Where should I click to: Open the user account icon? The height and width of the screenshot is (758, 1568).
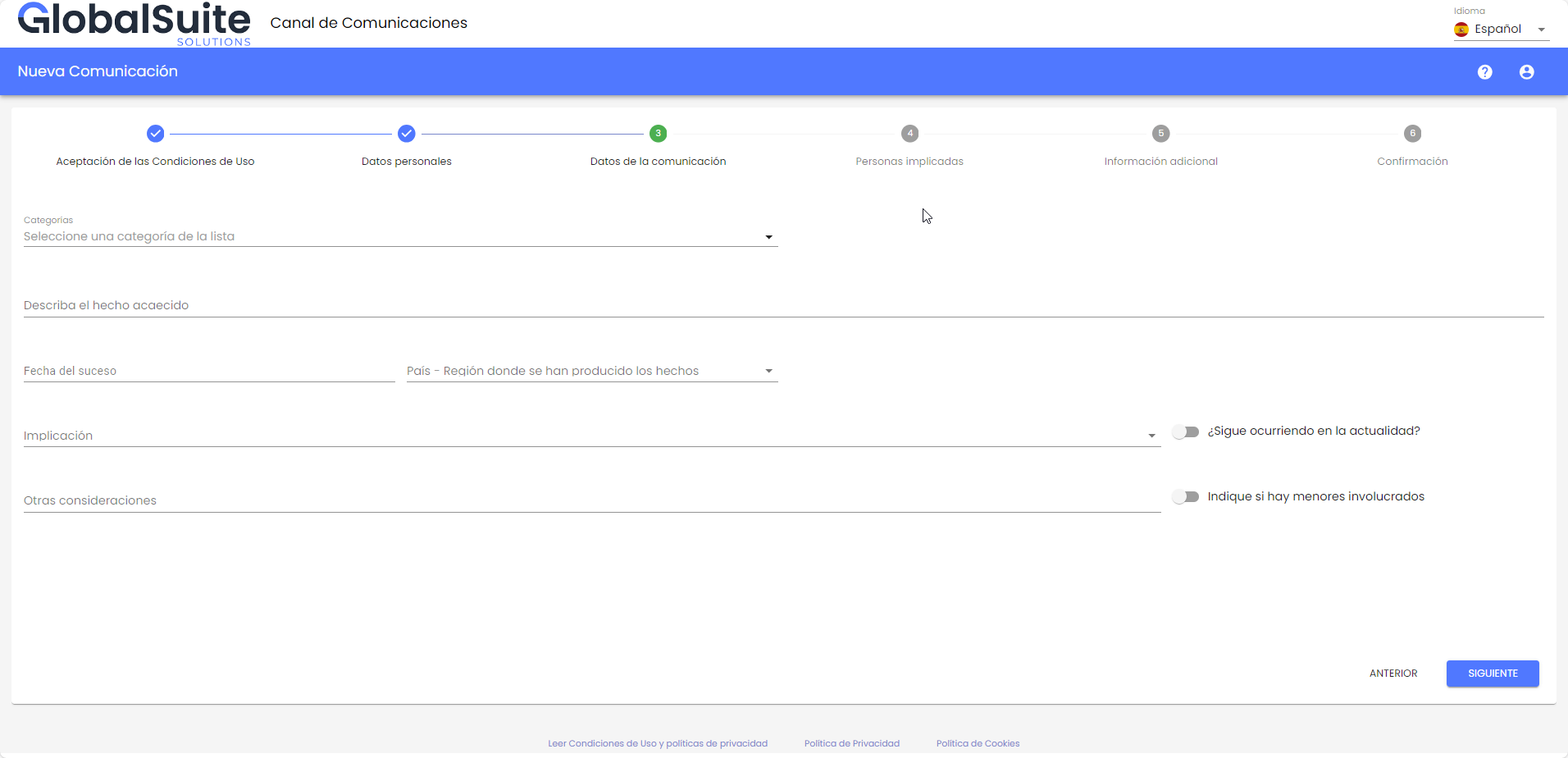click(1526, 72)
